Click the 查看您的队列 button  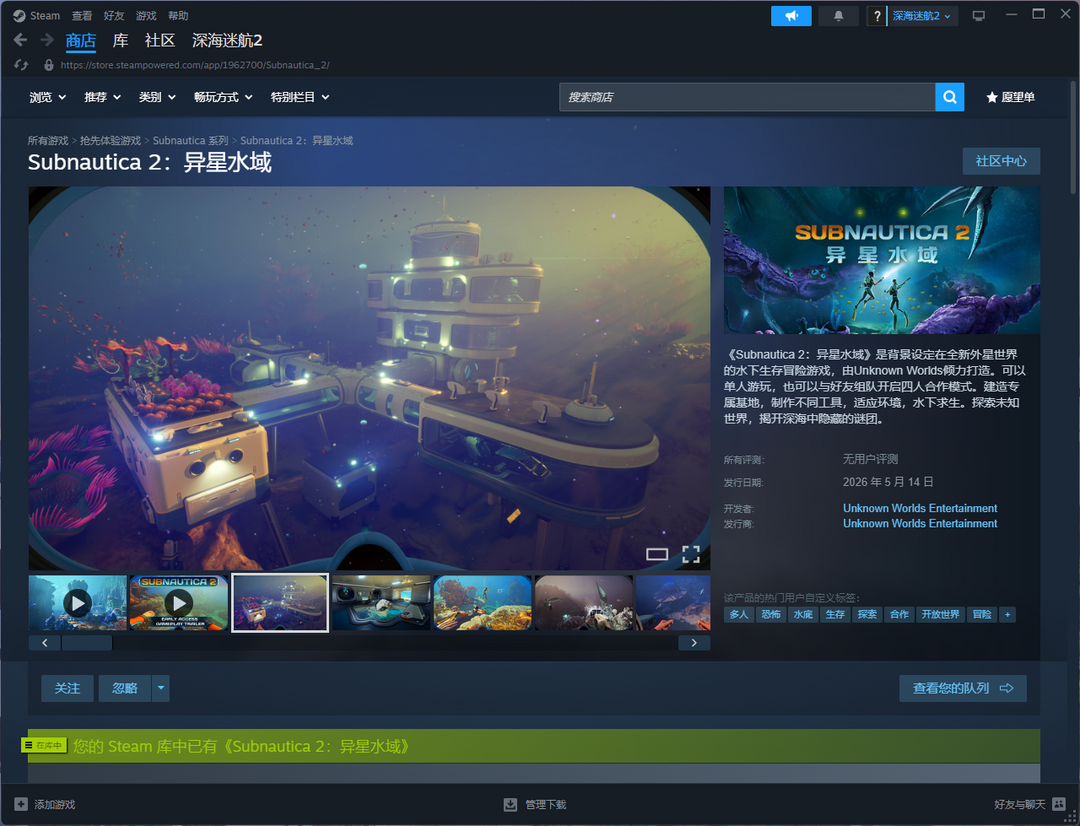(x=962, y=688)
